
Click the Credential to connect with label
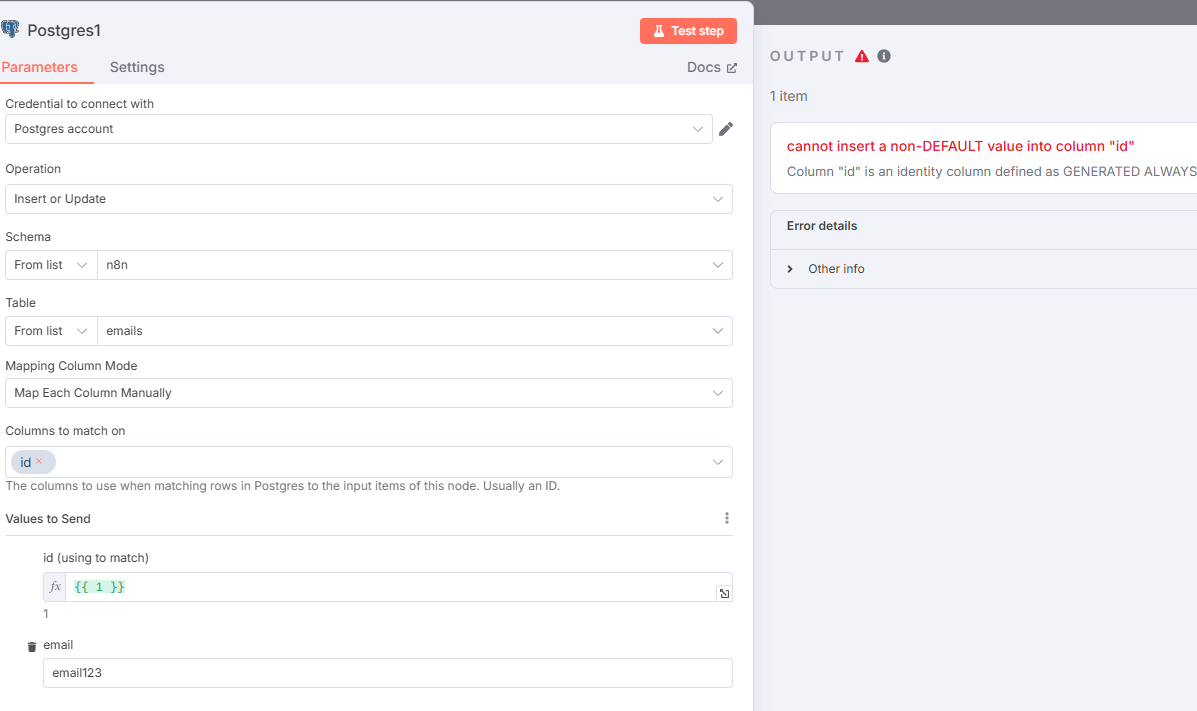tap(79, 104)
